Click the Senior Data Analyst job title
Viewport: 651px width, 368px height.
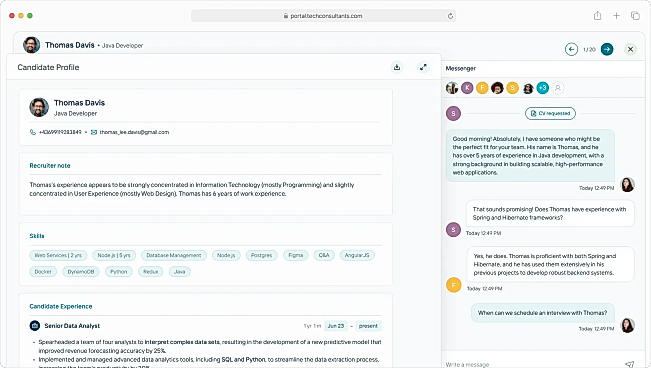pos(72,326)
